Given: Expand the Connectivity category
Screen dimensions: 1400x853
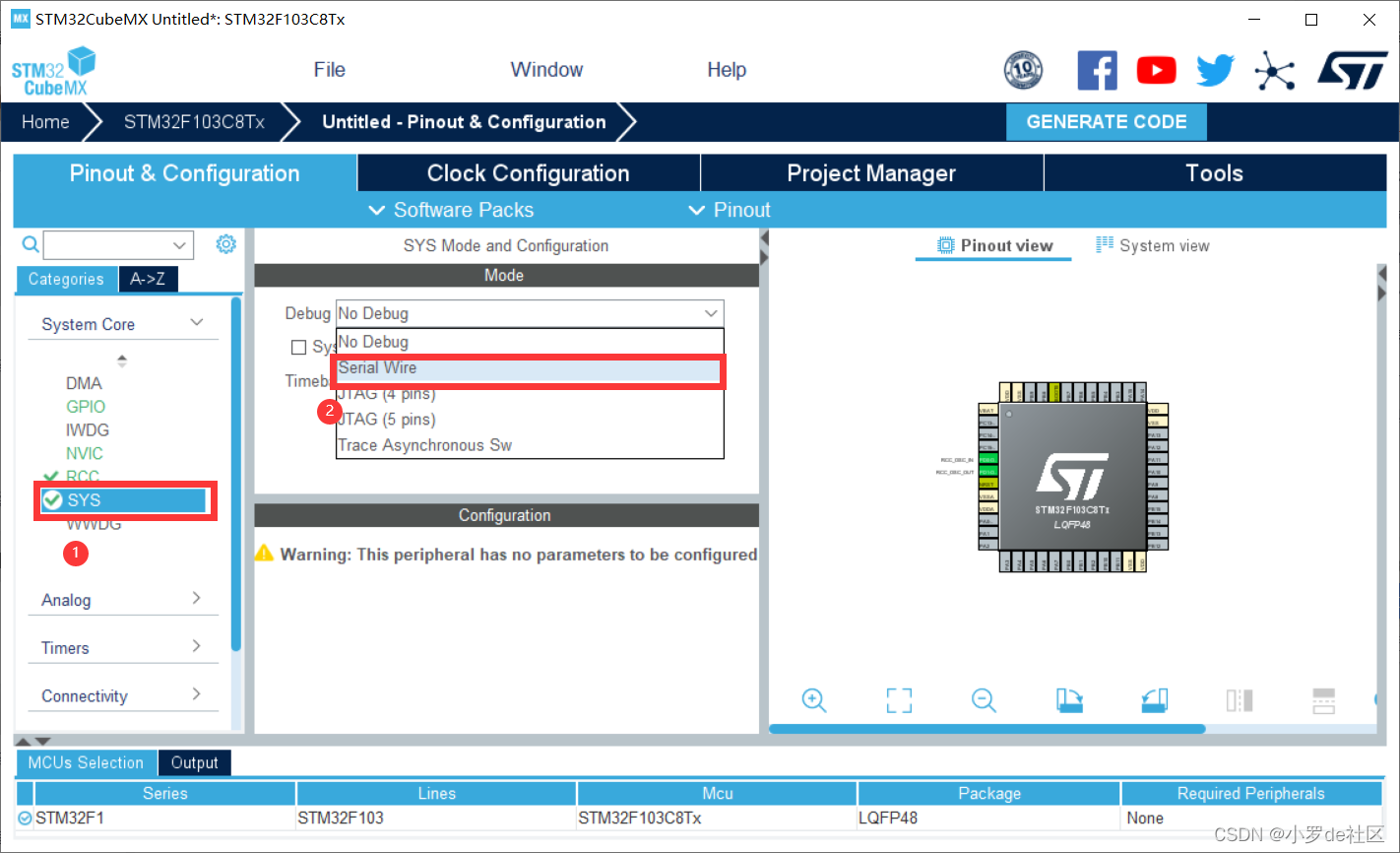Looking at the screenshot, I should coord(197,694).
